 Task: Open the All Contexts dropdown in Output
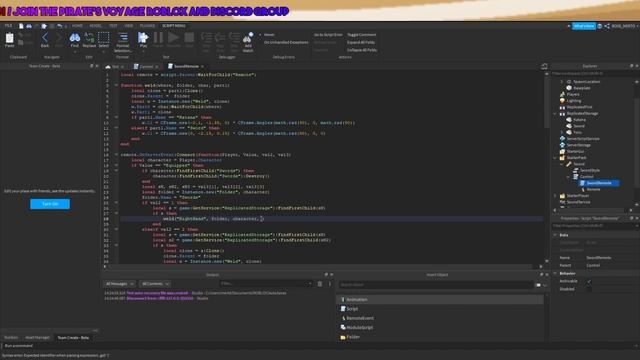coord(155,284)
